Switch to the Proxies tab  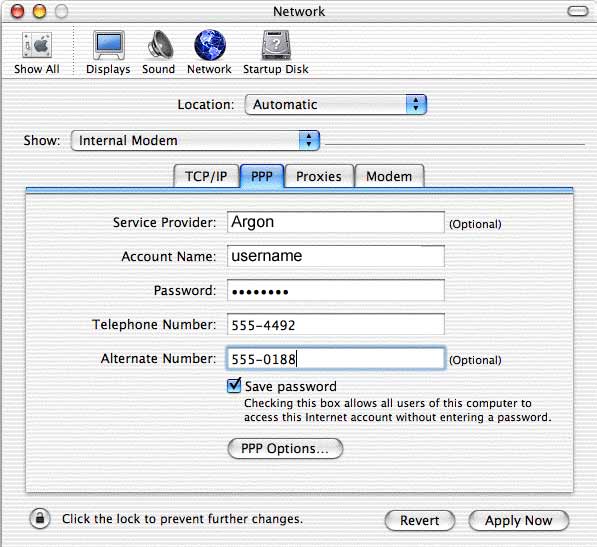pos(319,176)
